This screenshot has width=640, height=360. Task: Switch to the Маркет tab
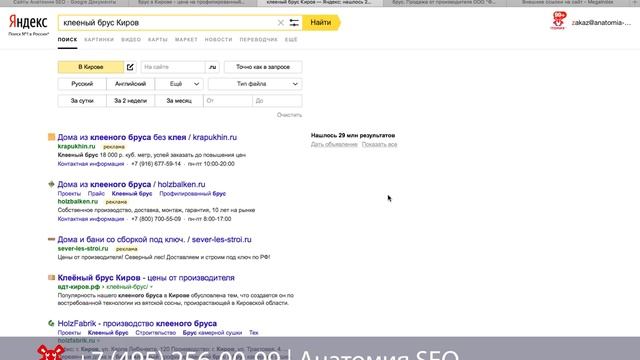(x=186, y=40)
